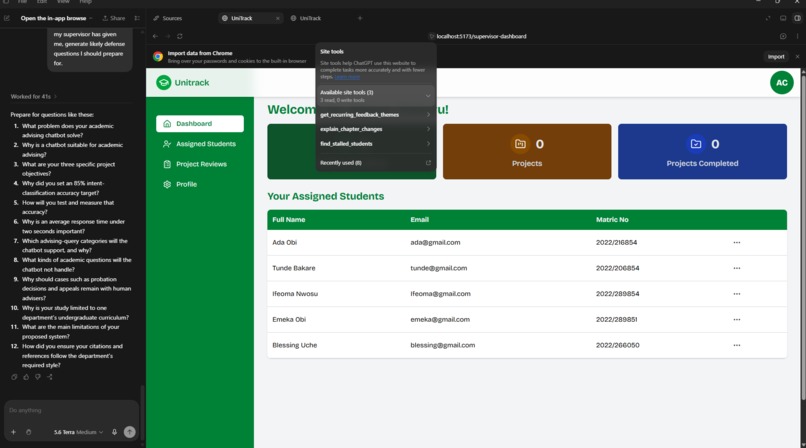806x448 pixels.
Task: Click the Share button in chat header
Action: [x=114, y=18]
